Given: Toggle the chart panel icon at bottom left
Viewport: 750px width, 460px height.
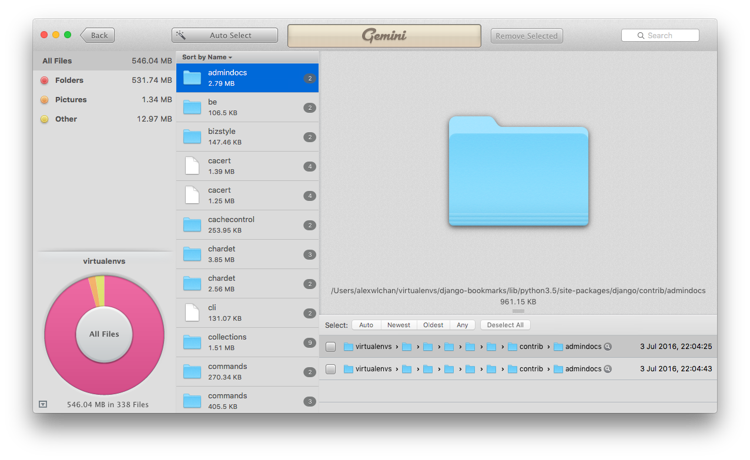Looking at the screenshot, I should pos(43,404).
